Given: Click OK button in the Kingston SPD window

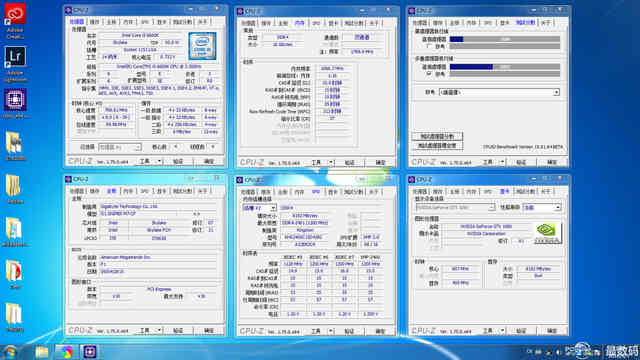Looking at the screenshot, I should [x=380, y=331].
